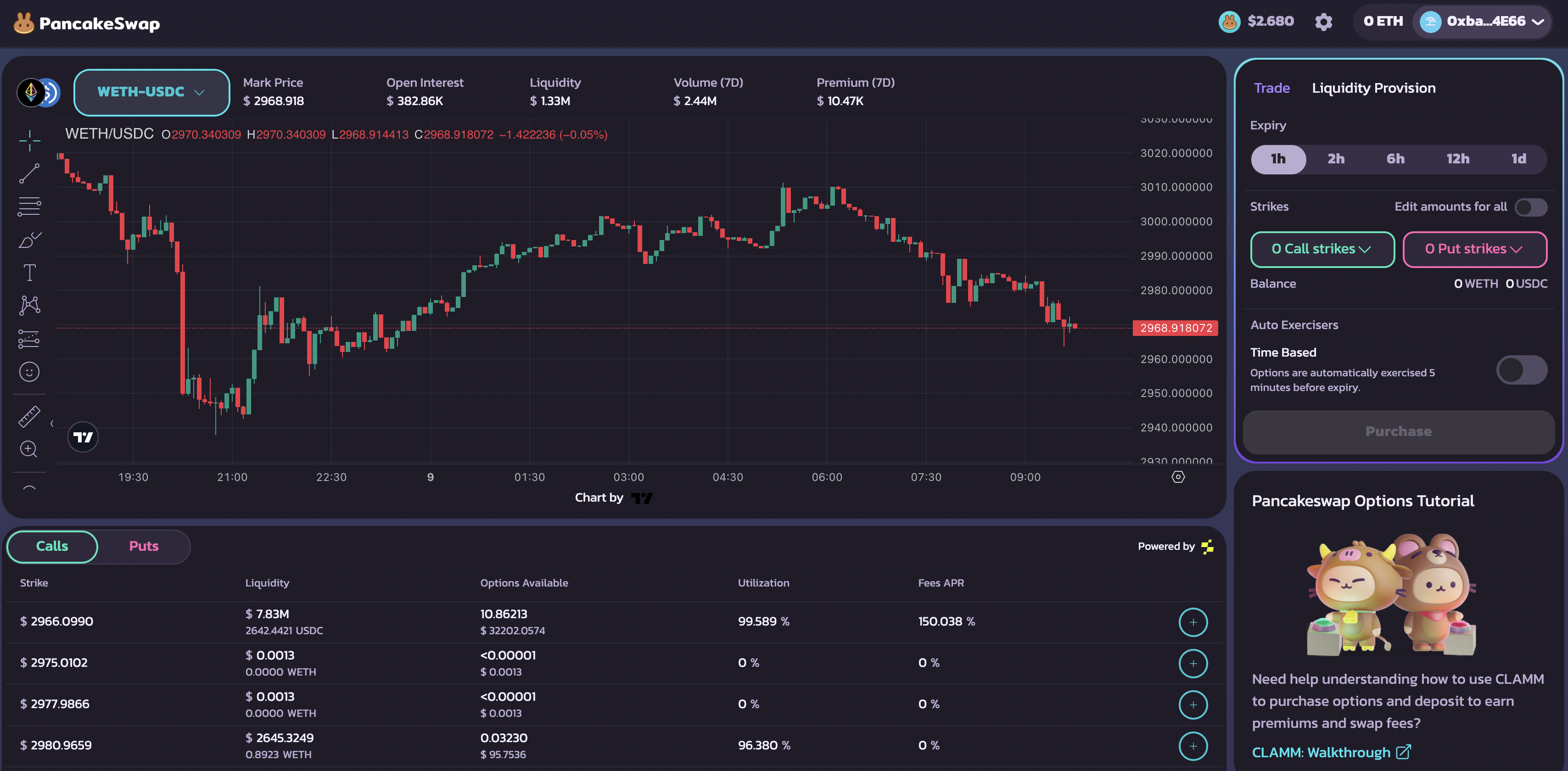Screen dimensions: 1568x771
Task: Toggle Edit amounts for all switch
Action: pos(1530,207)
